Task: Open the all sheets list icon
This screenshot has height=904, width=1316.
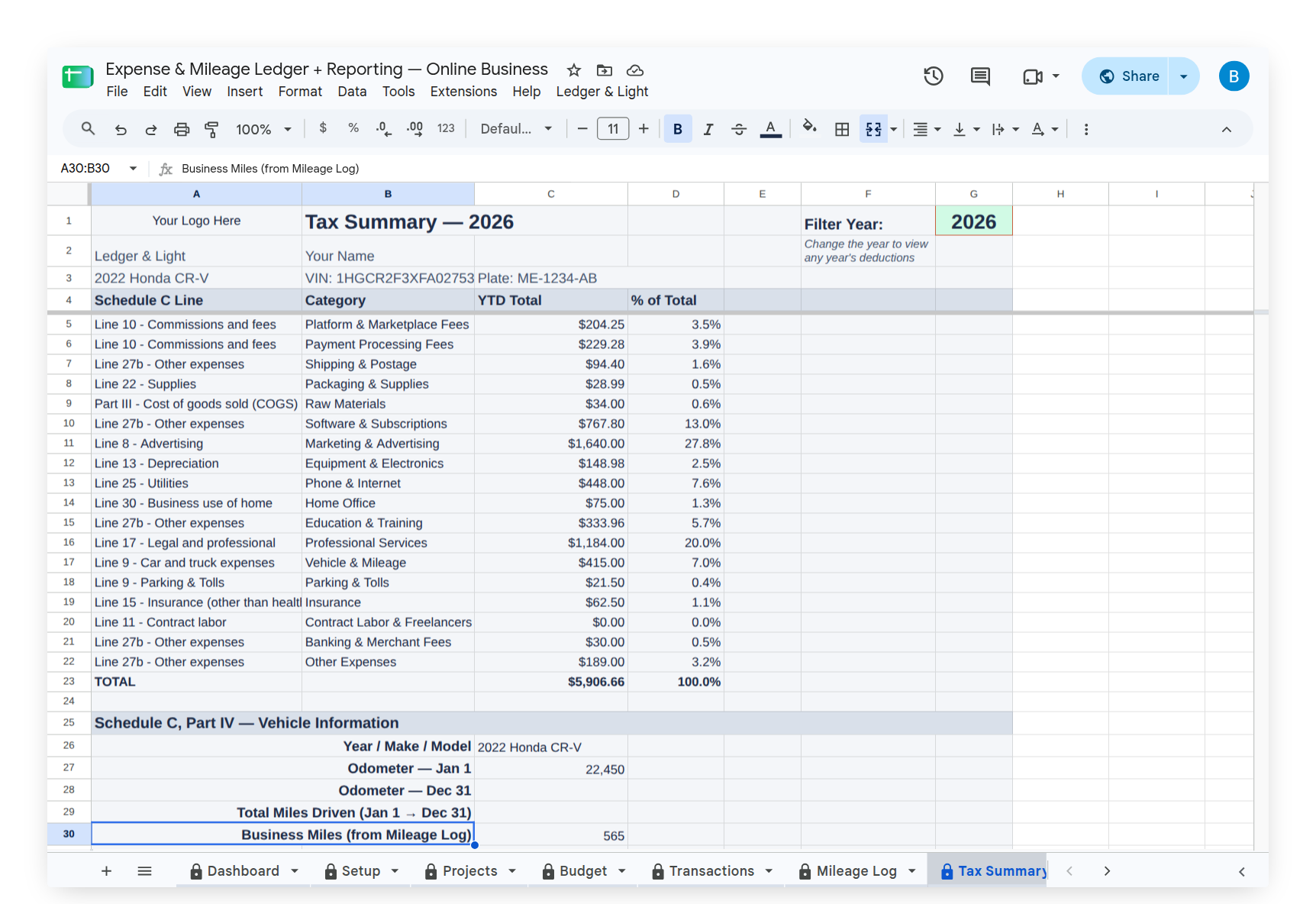Action: tap(144, 871)
